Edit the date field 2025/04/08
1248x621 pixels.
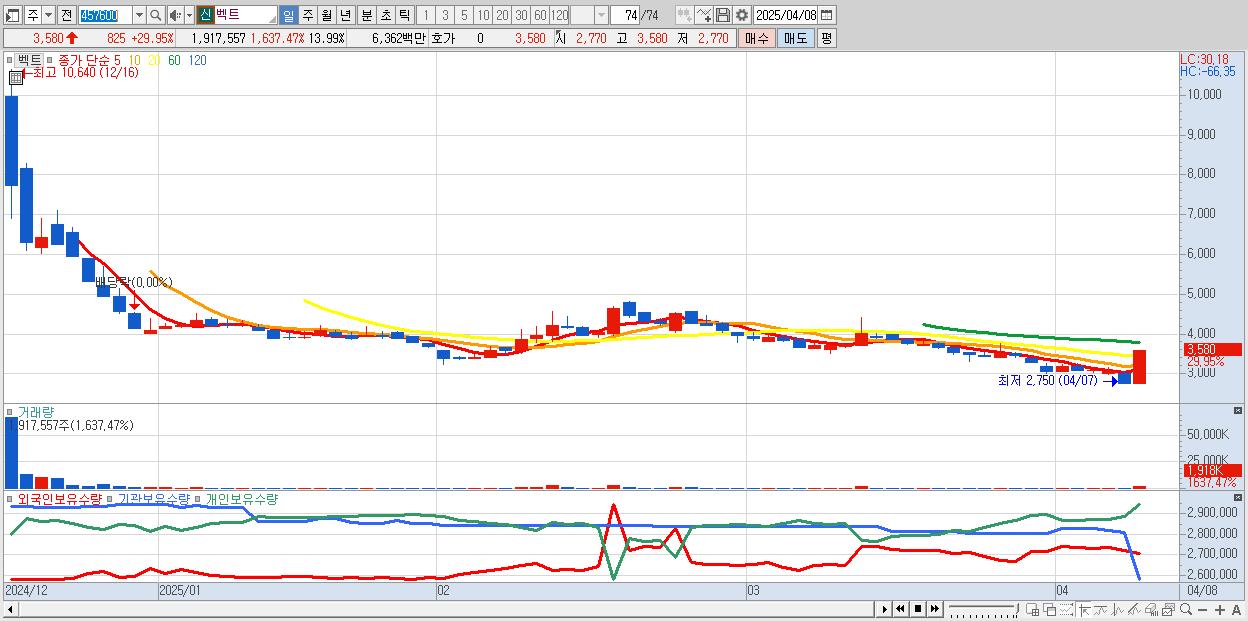click(785, 15)
